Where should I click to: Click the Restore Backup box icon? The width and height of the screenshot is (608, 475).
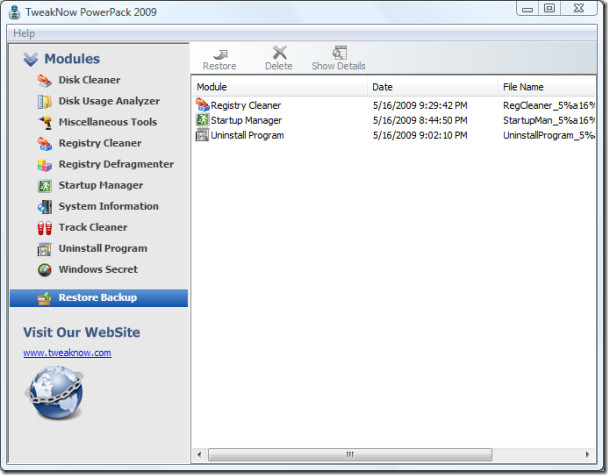[x=45, y=298]
